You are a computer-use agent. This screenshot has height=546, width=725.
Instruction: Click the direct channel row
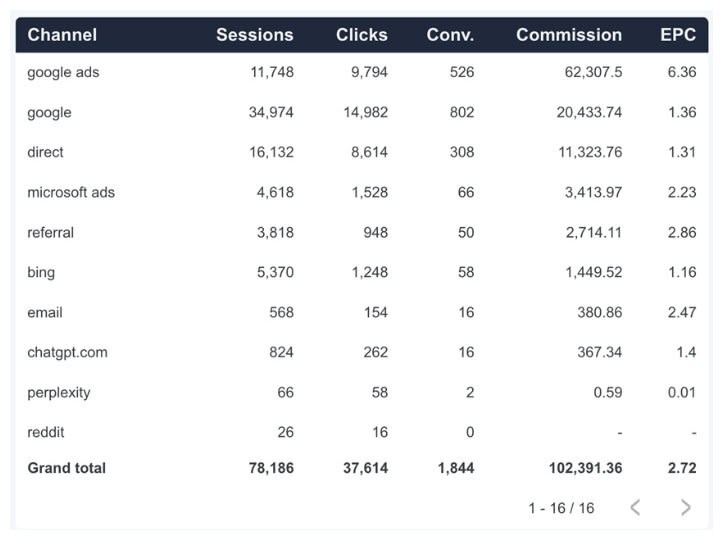[45, 152]
